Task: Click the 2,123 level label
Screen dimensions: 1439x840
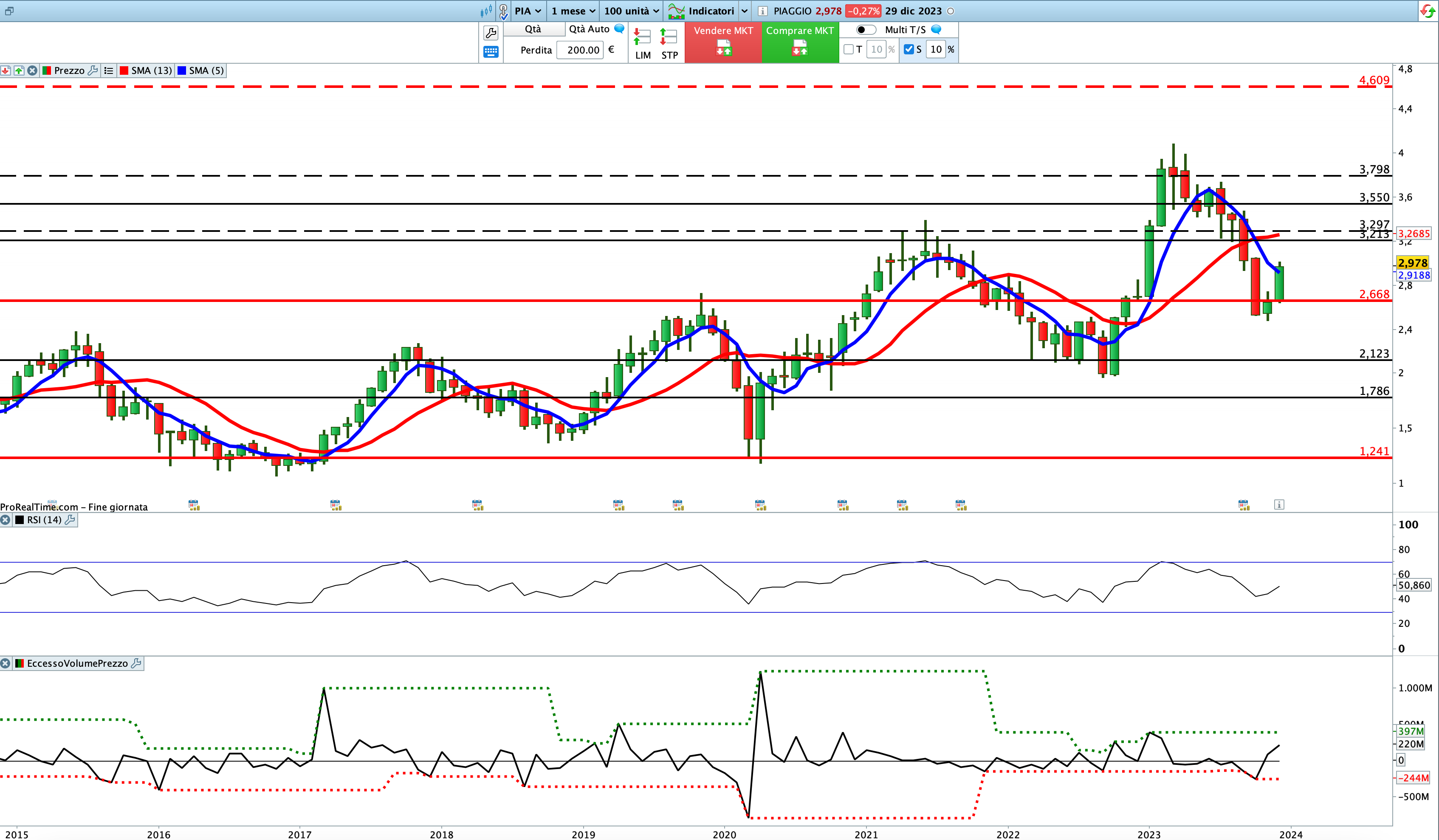Action: tap(1374, 353)
